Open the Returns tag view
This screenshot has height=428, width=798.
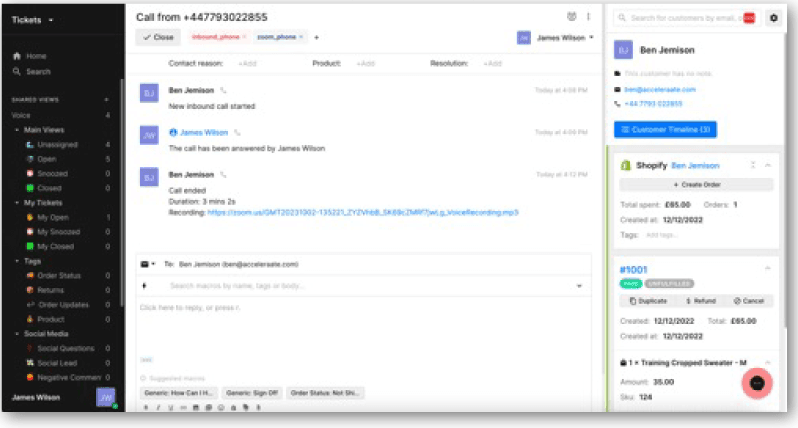(50, 290)
